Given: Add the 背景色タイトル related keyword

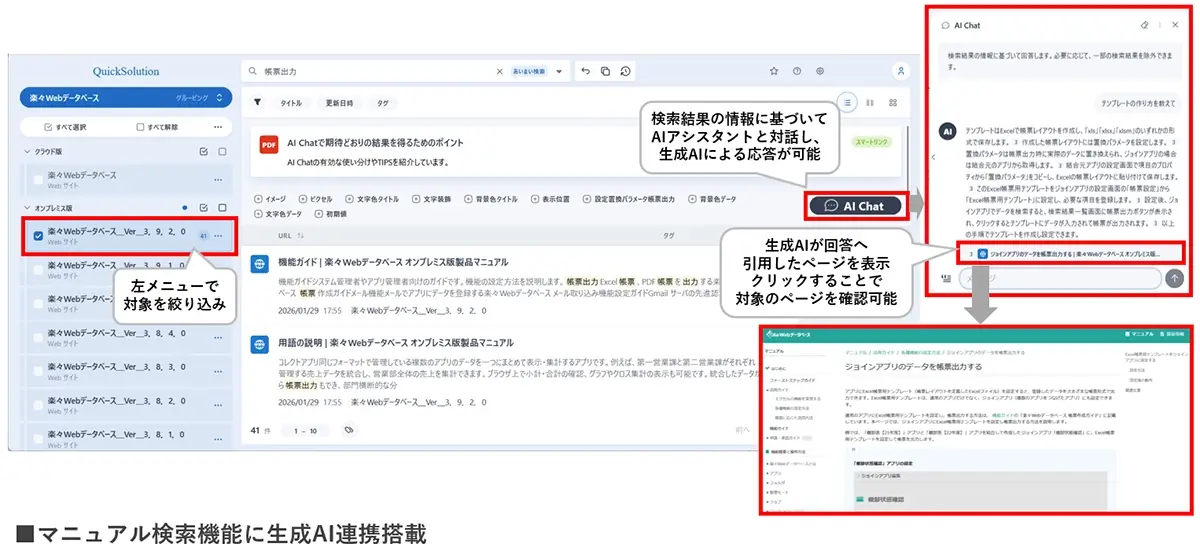Looking at the screenshot, I should (x=491, y=199).
